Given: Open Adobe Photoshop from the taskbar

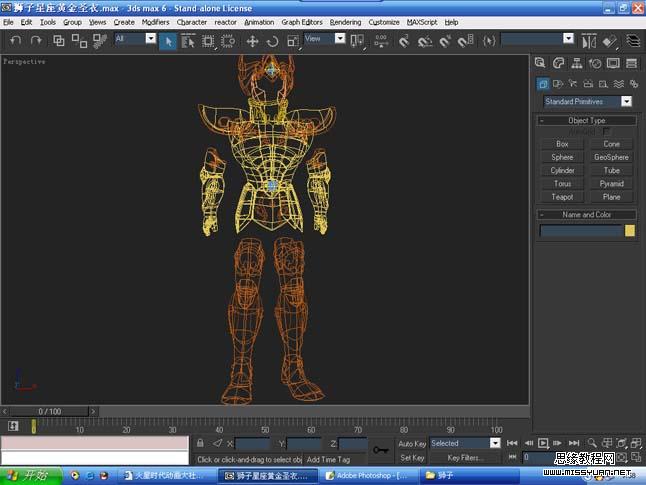Looking at the screenshot, I should click(368, 476).
